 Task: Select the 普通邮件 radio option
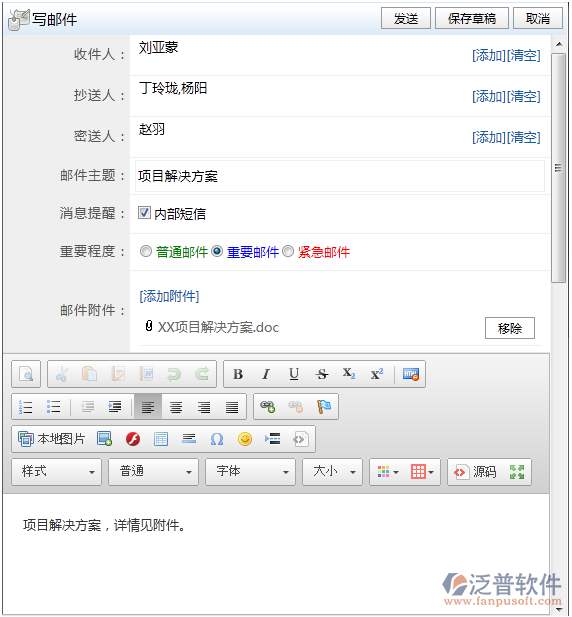[x=146, y=251]
